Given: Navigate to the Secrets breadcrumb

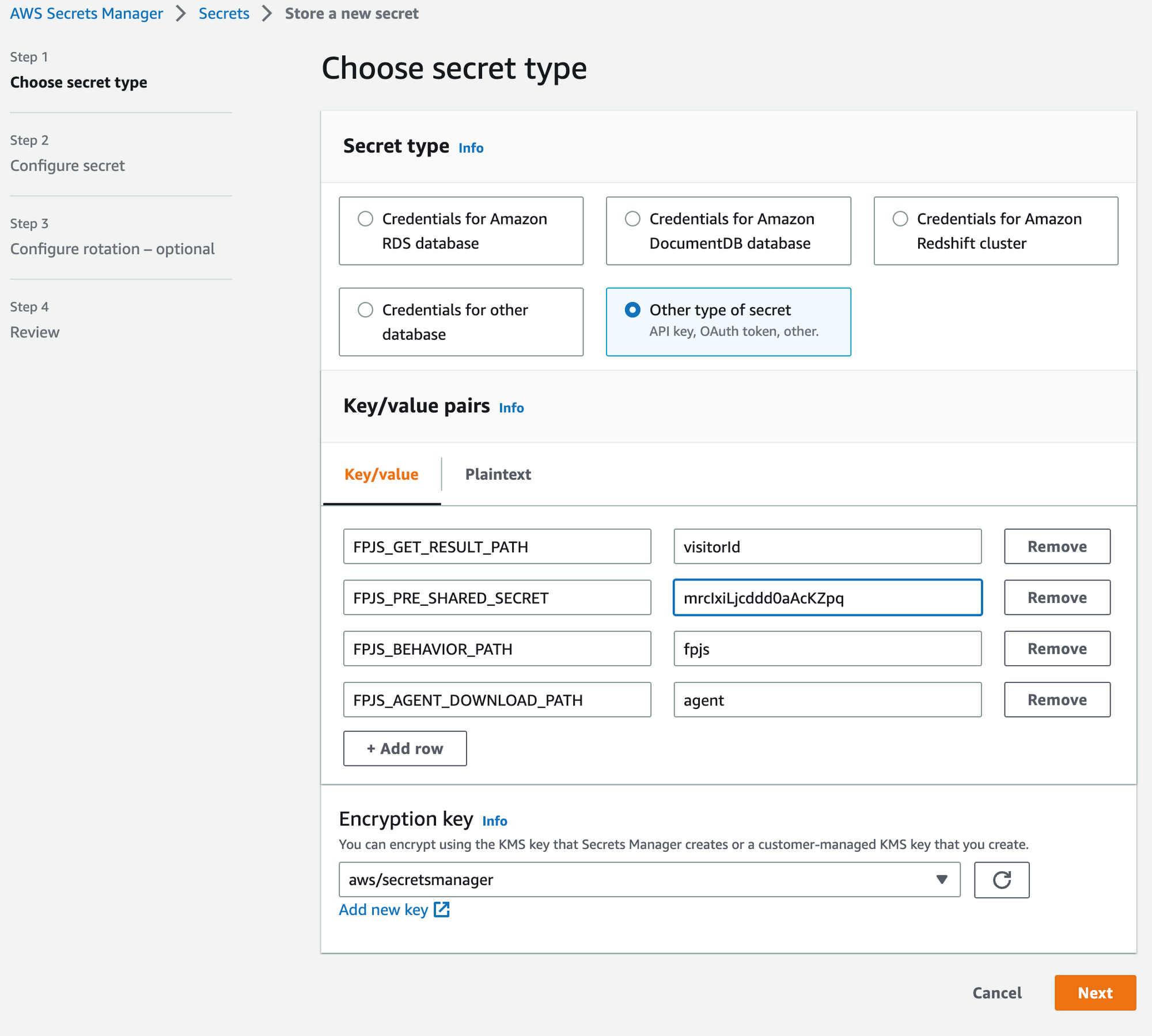Looking at the screenshot, I should (x=223, y=13).
